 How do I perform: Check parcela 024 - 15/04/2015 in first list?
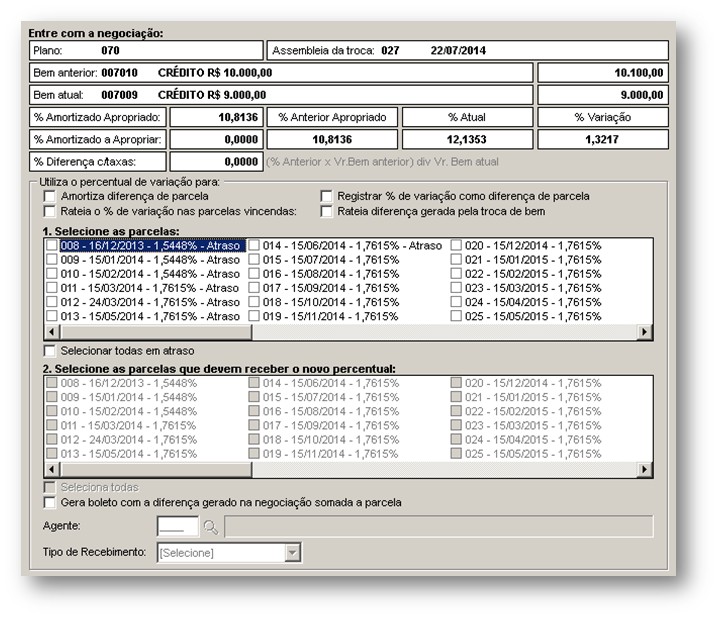click(456, 302)
